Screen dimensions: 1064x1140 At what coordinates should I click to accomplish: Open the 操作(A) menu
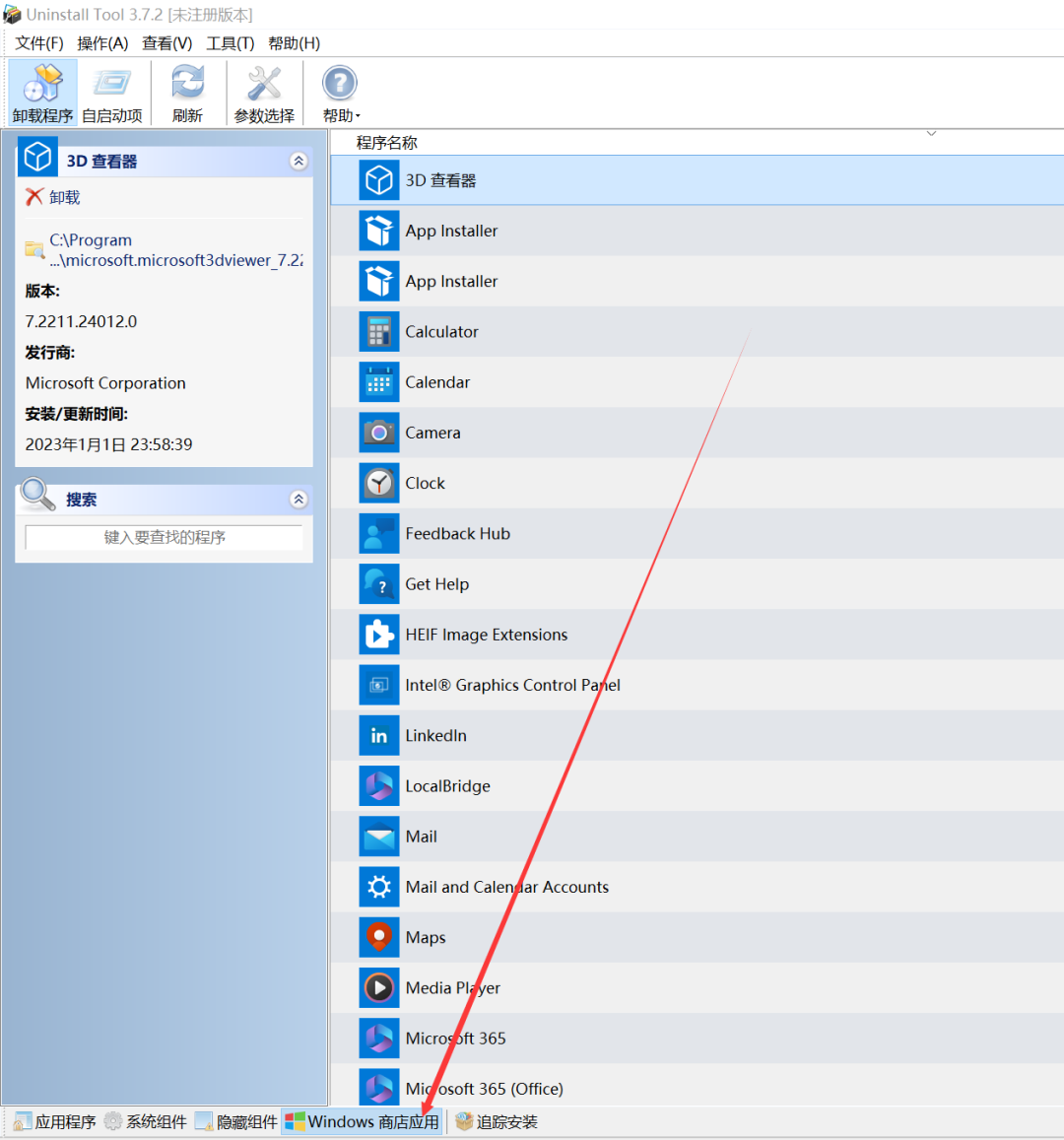pos(102,43)
